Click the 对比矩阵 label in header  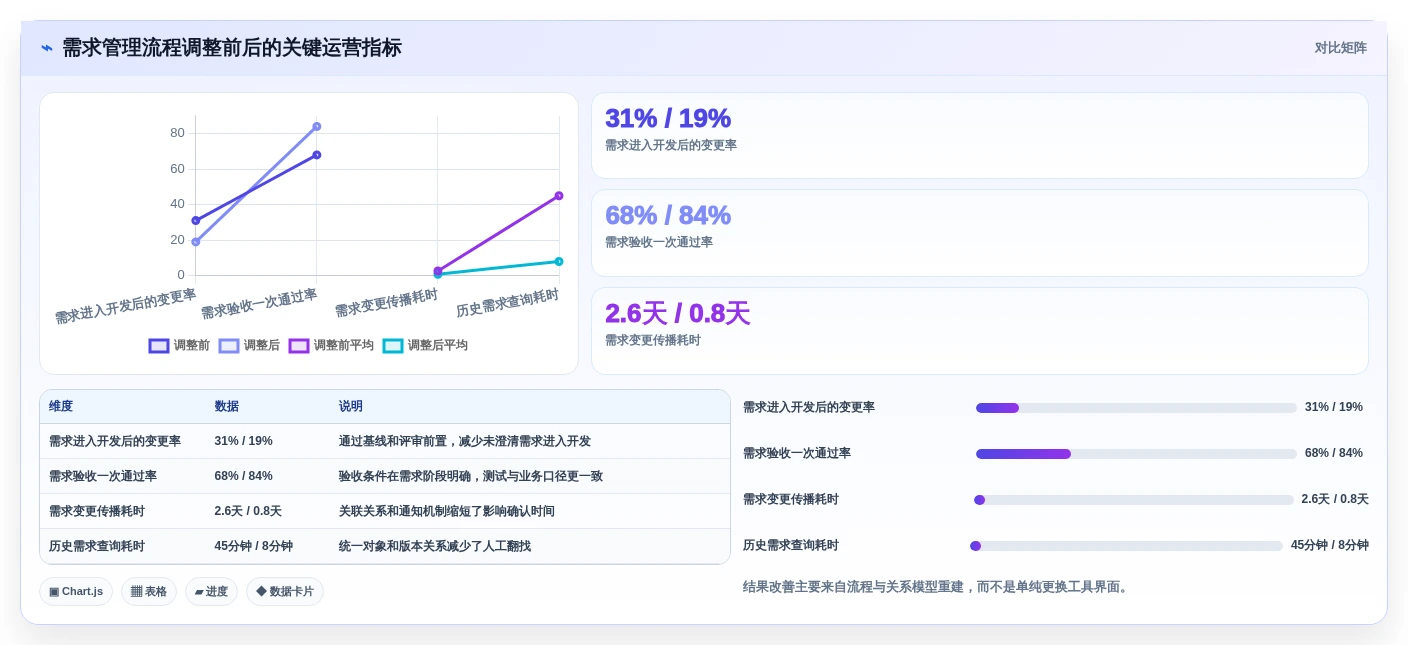[x=1340, y=48]
